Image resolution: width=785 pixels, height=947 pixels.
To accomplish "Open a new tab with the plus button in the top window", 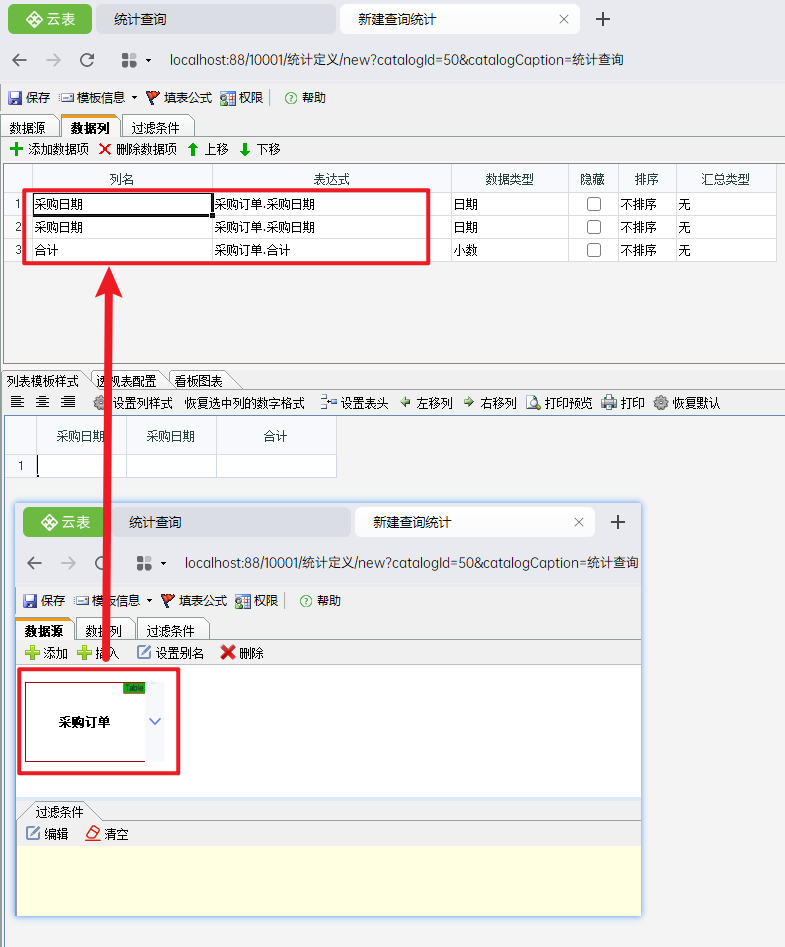I will pyautogui.click(x=603, y=19).
